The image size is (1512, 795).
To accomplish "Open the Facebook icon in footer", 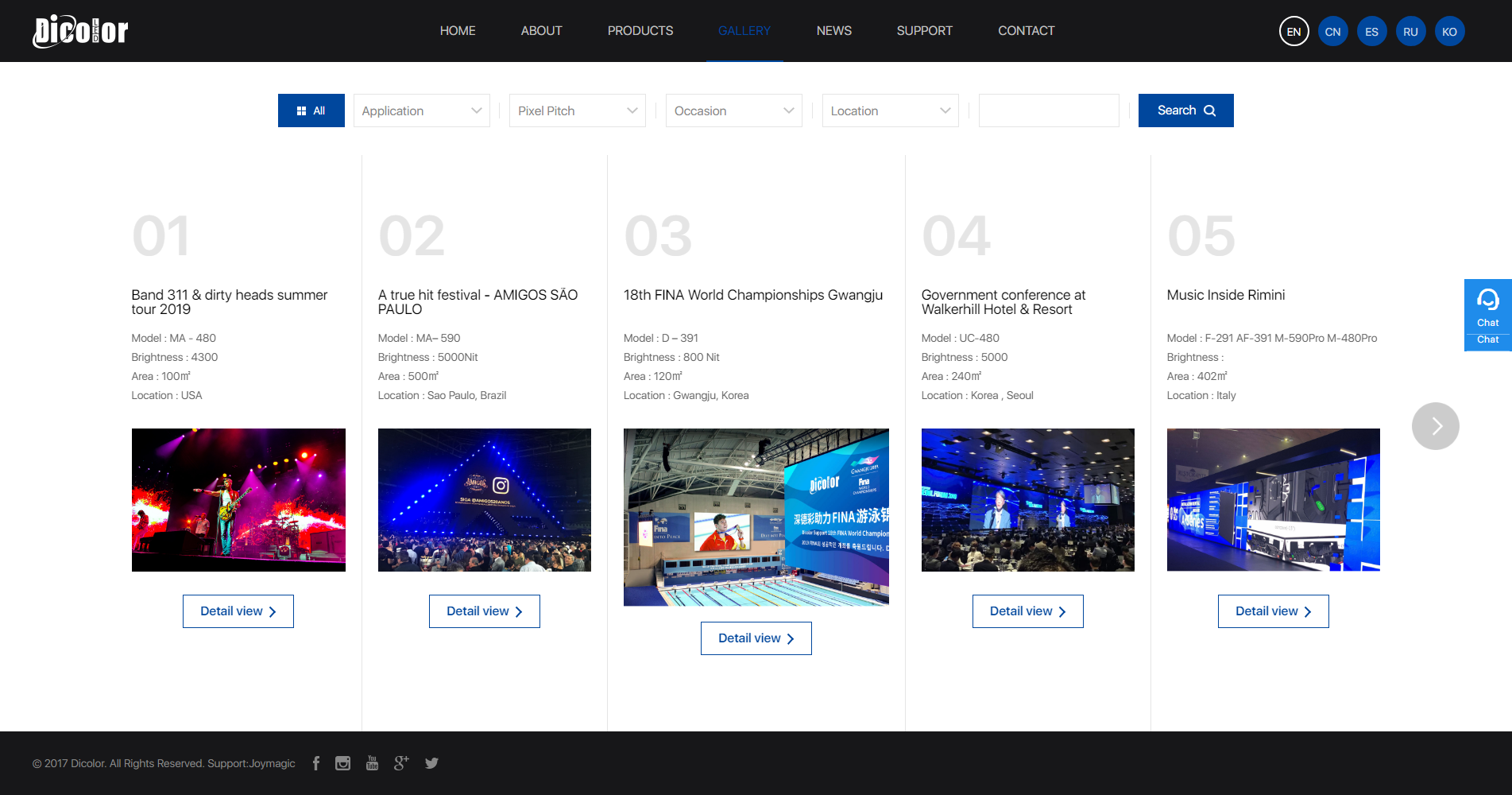I will (x=316, y=763).
